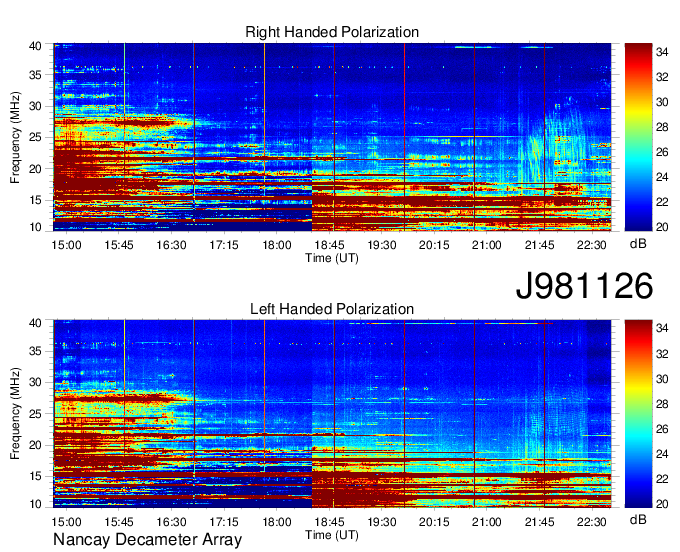Click the 17:15 tick under the Left Handed plot

[224, 522]
